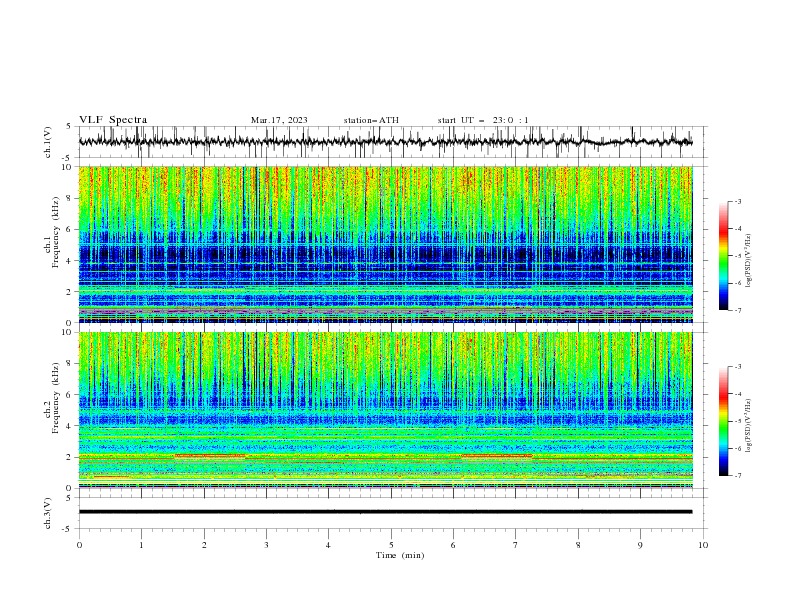Click the '-3' value on the upper color bar
This screenshot has height=612, width=792.
[738, 201]
